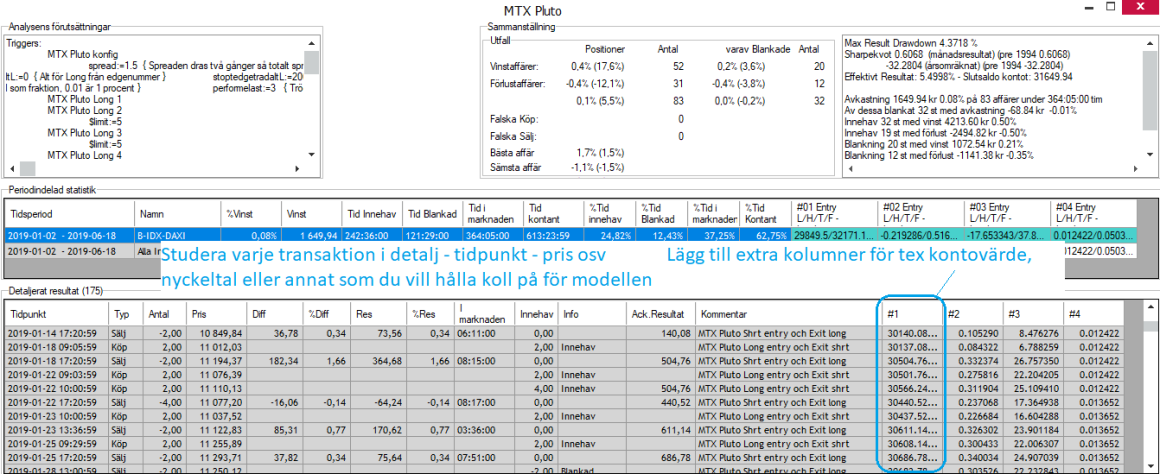The width and height of the screenshot is (1160, 474).
Task: Click the scroll-up arrow in the Triggers text box
Action: pos(311,45)
